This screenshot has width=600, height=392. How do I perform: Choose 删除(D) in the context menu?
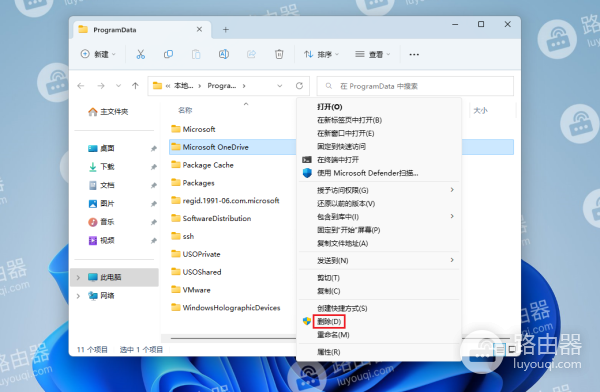coord(379,322)
